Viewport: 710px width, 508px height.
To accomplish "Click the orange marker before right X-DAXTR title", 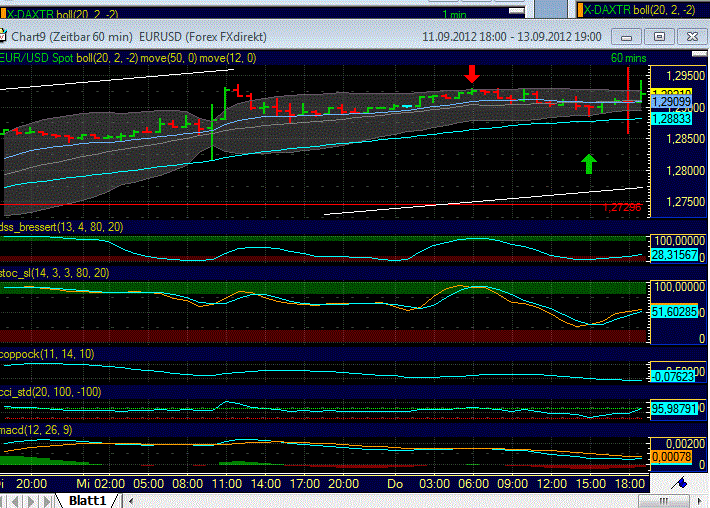I will coord(580,10).
